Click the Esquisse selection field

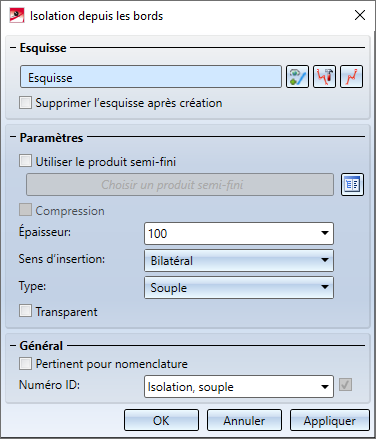click(151, 77)
